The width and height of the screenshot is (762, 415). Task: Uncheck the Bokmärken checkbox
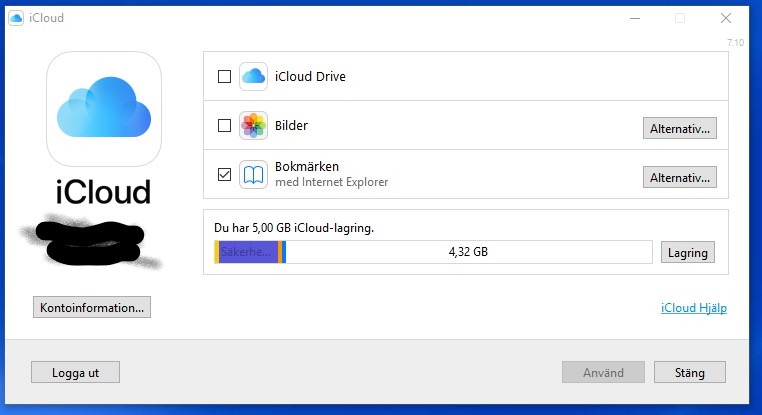click(224, 174)
